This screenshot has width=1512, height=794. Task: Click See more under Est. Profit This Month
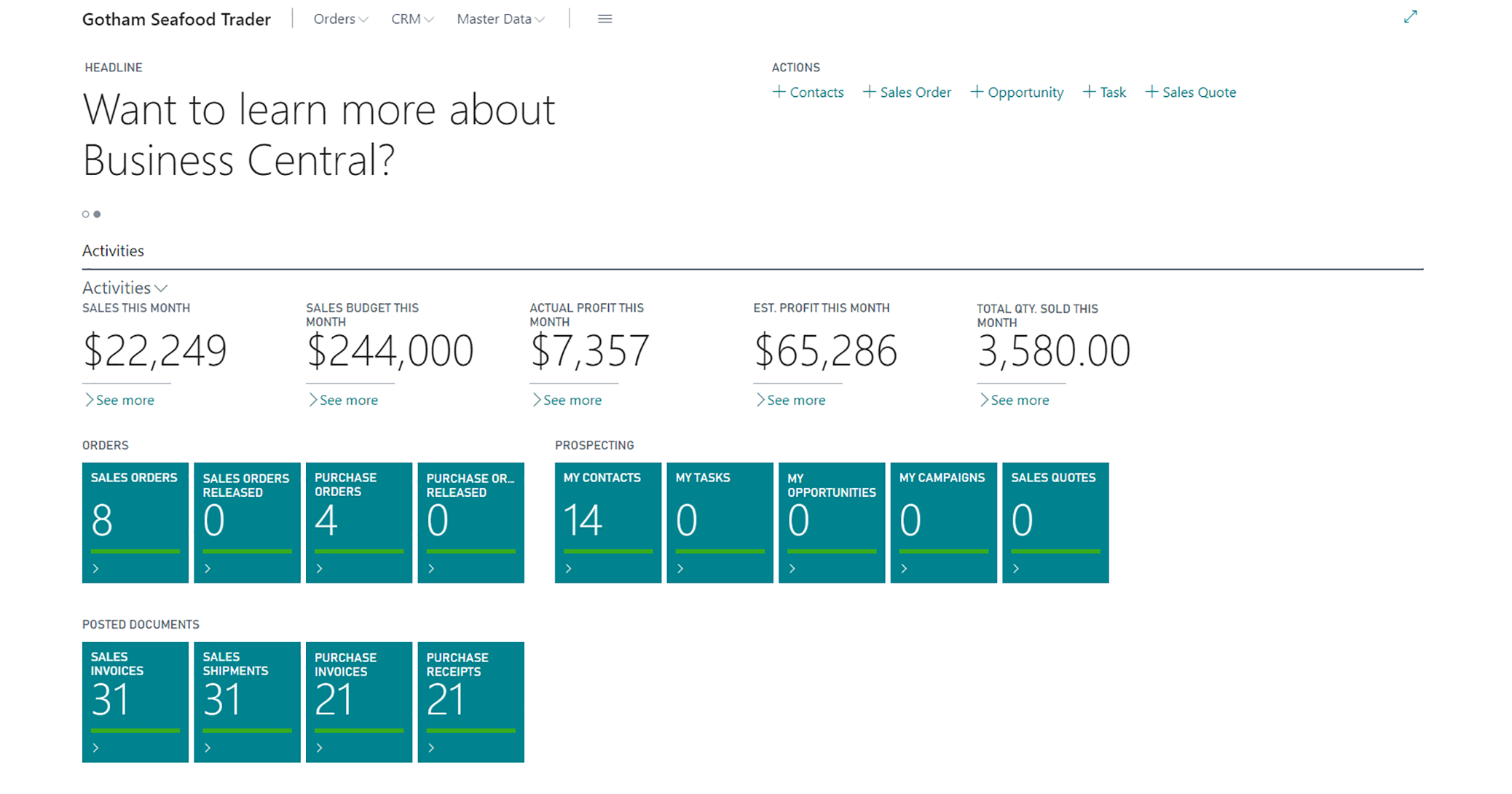click(x=791, y=400)
